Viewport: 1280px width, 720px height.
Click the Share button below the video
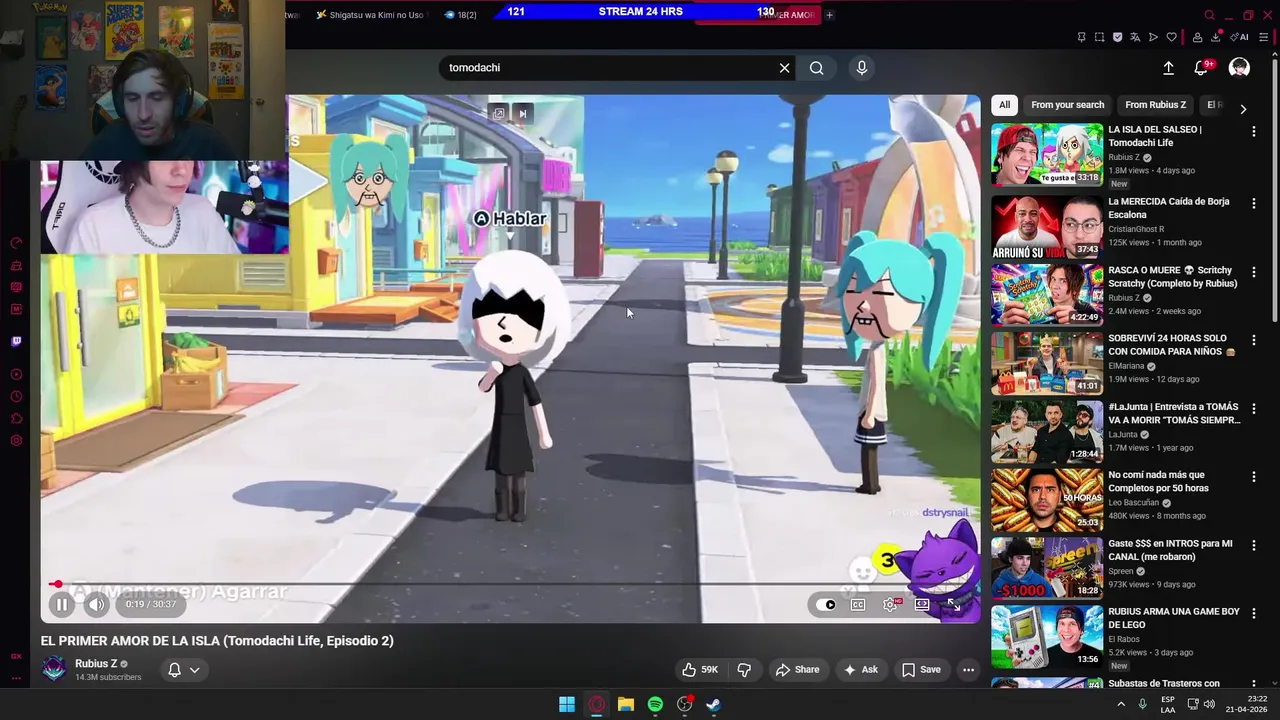click(797, 670)
